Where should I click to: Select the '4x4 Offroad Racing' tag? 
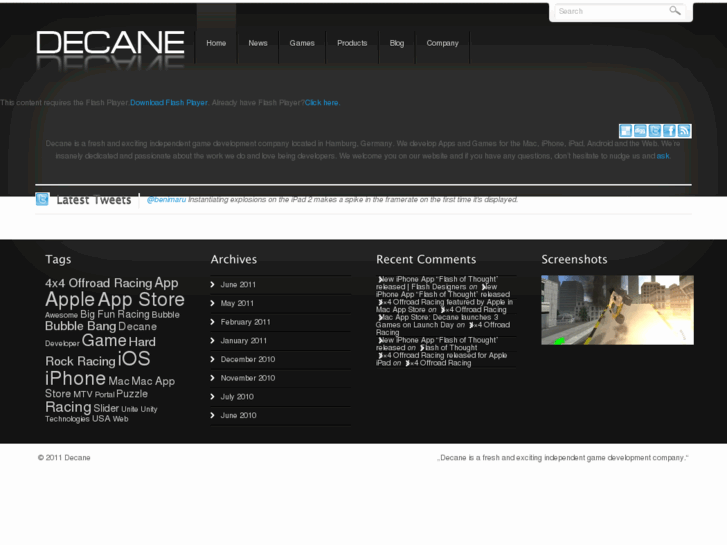point(98,283)
